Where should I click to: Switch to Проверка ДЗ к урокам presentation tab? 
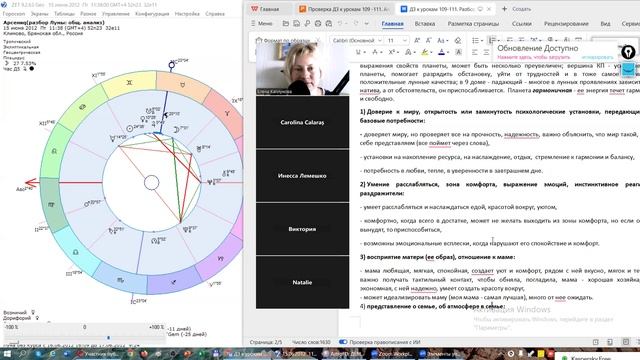344,9
